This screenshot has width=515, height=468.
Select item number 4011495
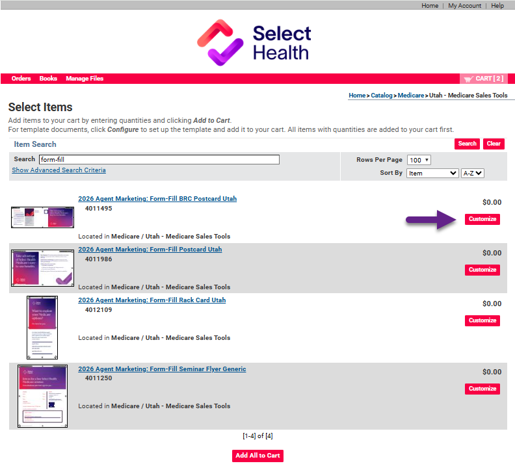coord(98,209)
